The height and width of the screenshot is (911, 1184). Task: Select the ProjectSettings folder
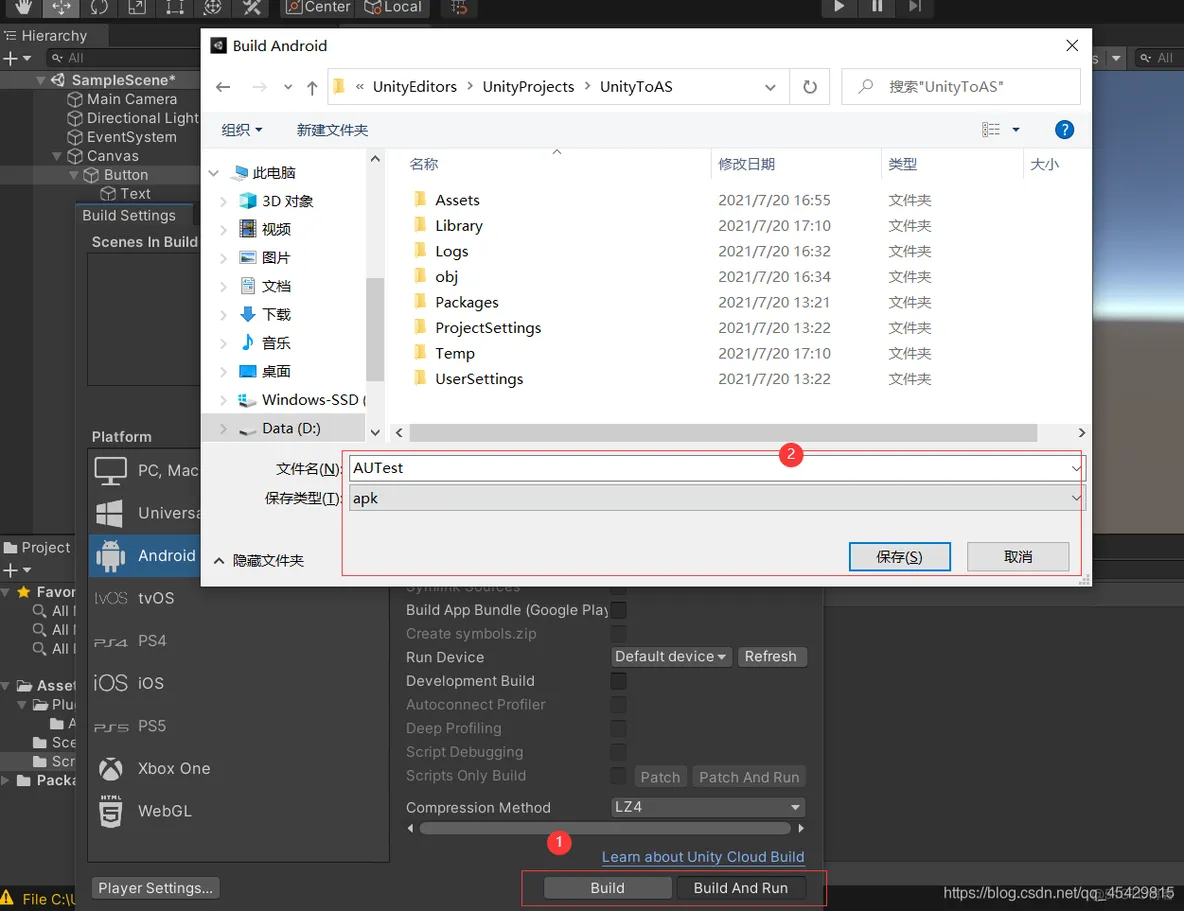click(488, 328)
